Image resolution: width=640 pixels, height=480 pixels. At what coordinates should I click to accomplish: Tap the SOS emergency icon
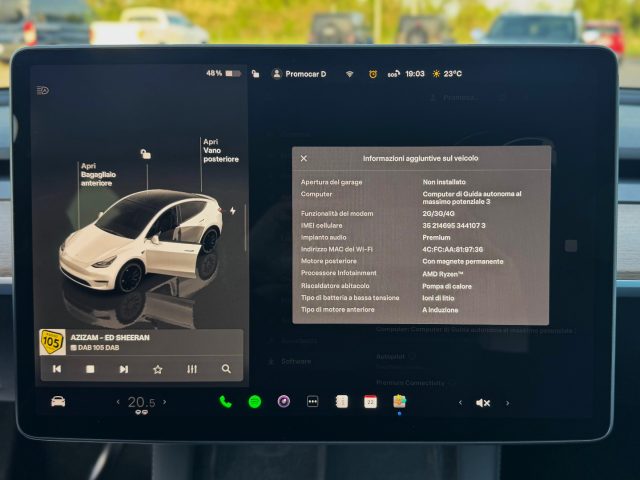[x=393, y=74]
